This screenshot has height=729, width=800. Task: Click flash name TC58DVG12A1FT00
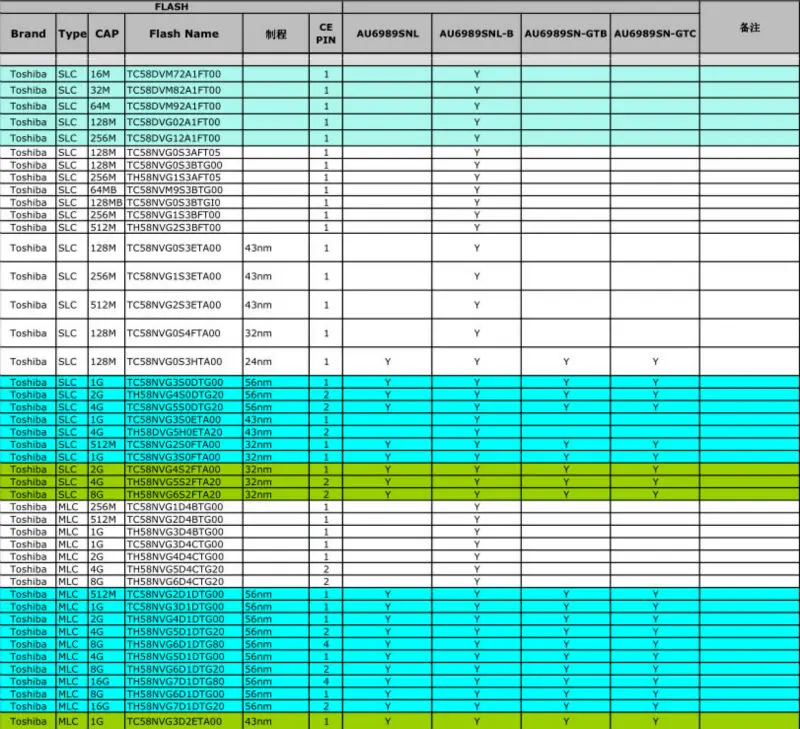173,138
